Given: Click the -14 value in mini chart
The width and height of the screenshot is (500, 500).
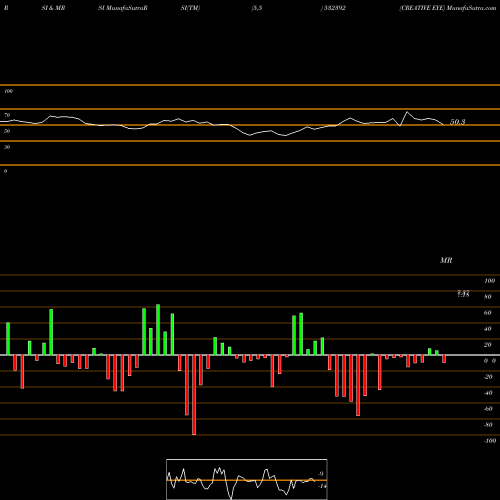Looking at the screenshot, I should (x=322, y=486).
